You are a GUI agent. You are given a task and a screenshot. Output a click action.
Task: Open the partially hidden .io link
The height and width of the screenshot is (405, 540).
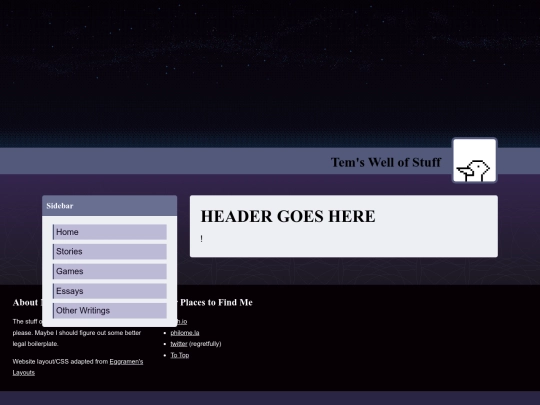pyautogui.click(x=182, y=321)
